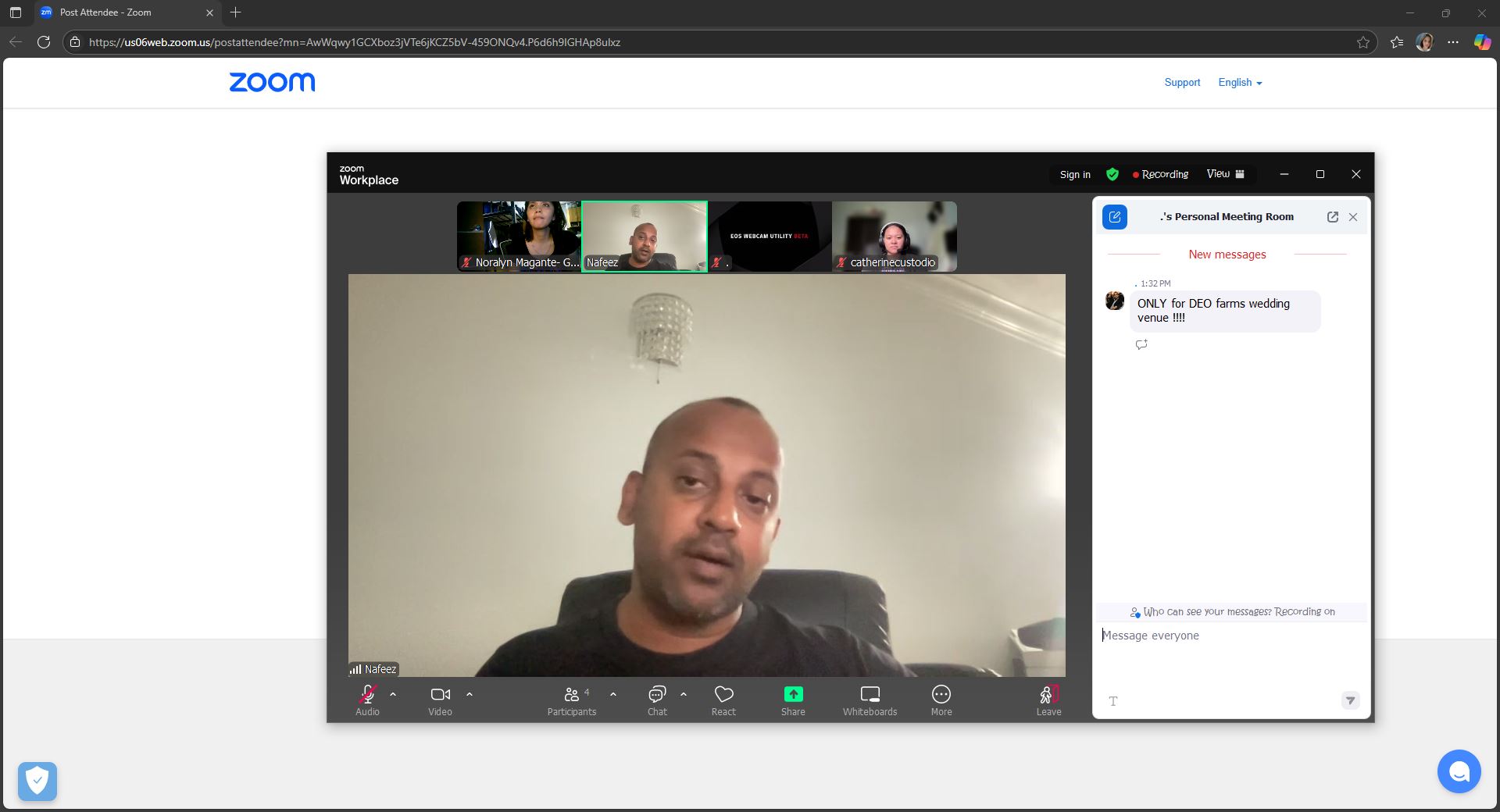This screenshot has height=812, width=1500.
Task: Click the Support link
Action: coord(1182,83)
